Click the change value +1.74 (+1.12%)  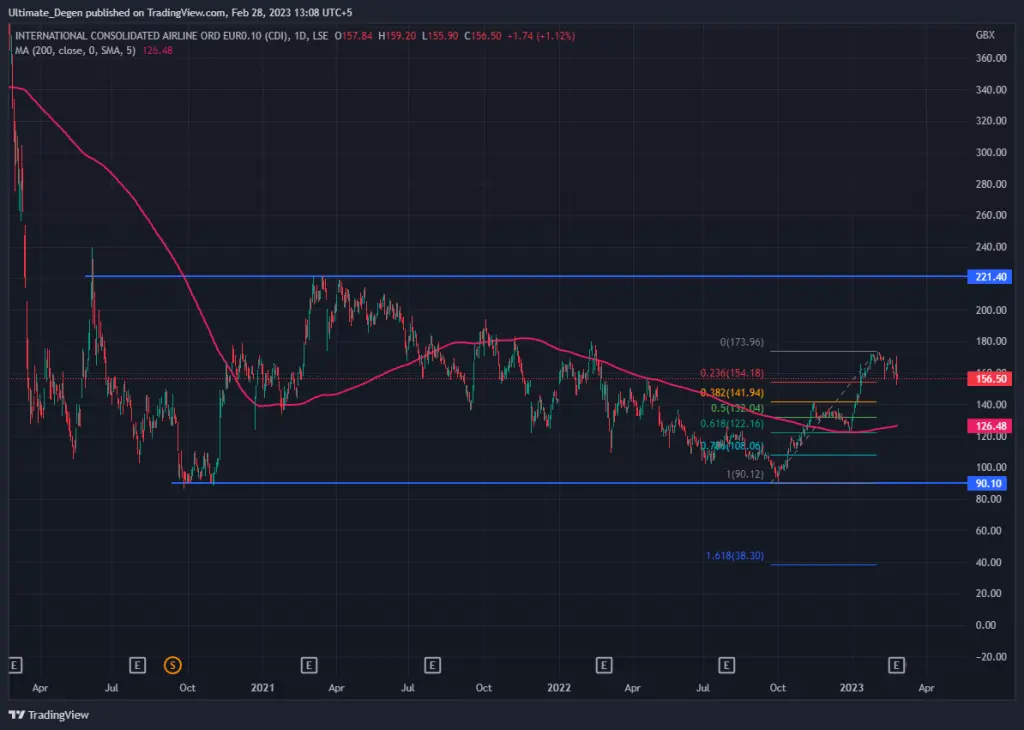coord(541,36)
